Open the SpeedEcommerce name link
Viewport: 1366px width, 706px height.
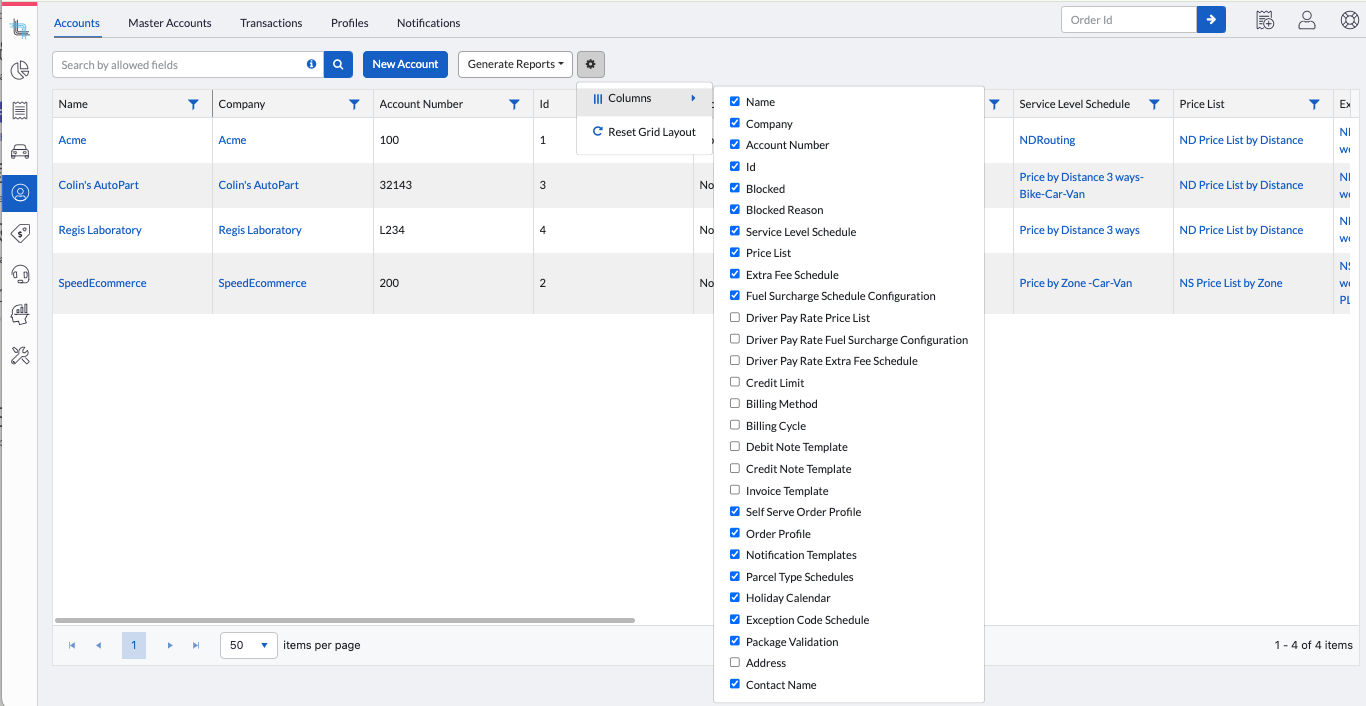click(x=103, y=283)
